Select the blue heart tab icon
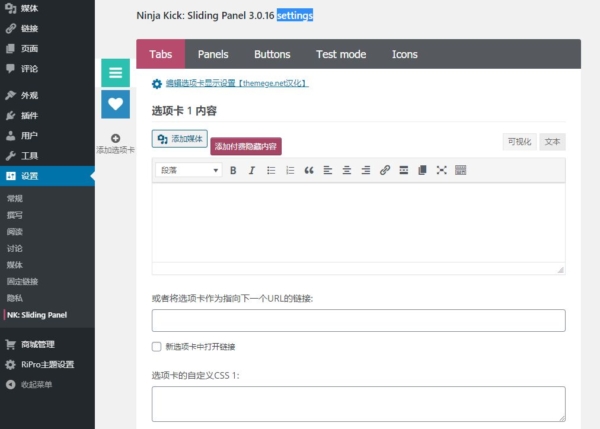600x429 pixels. click(x=116, y=104)
